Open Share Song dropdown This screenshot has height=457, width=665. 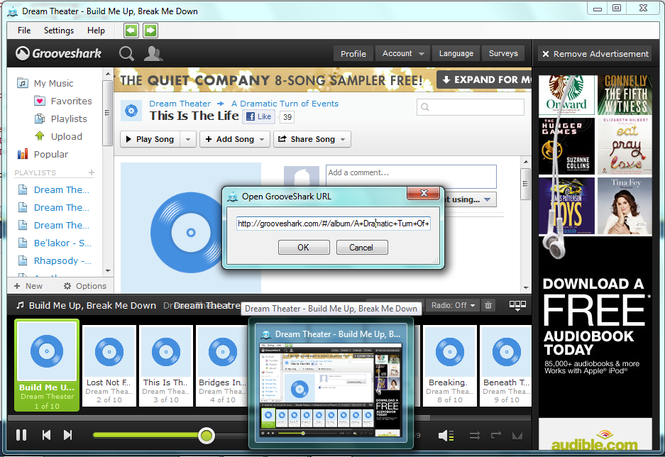(x=312, y=139)
